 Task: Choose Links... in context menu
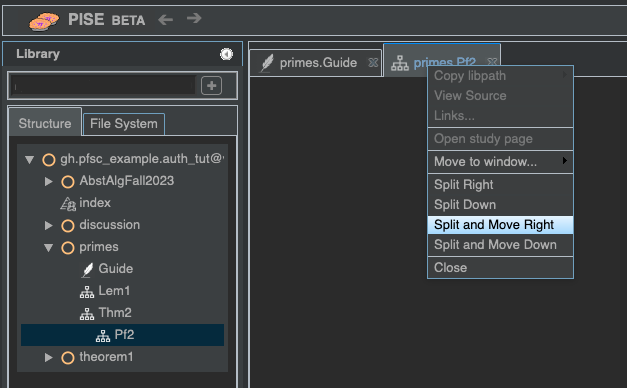click(500, 116)
